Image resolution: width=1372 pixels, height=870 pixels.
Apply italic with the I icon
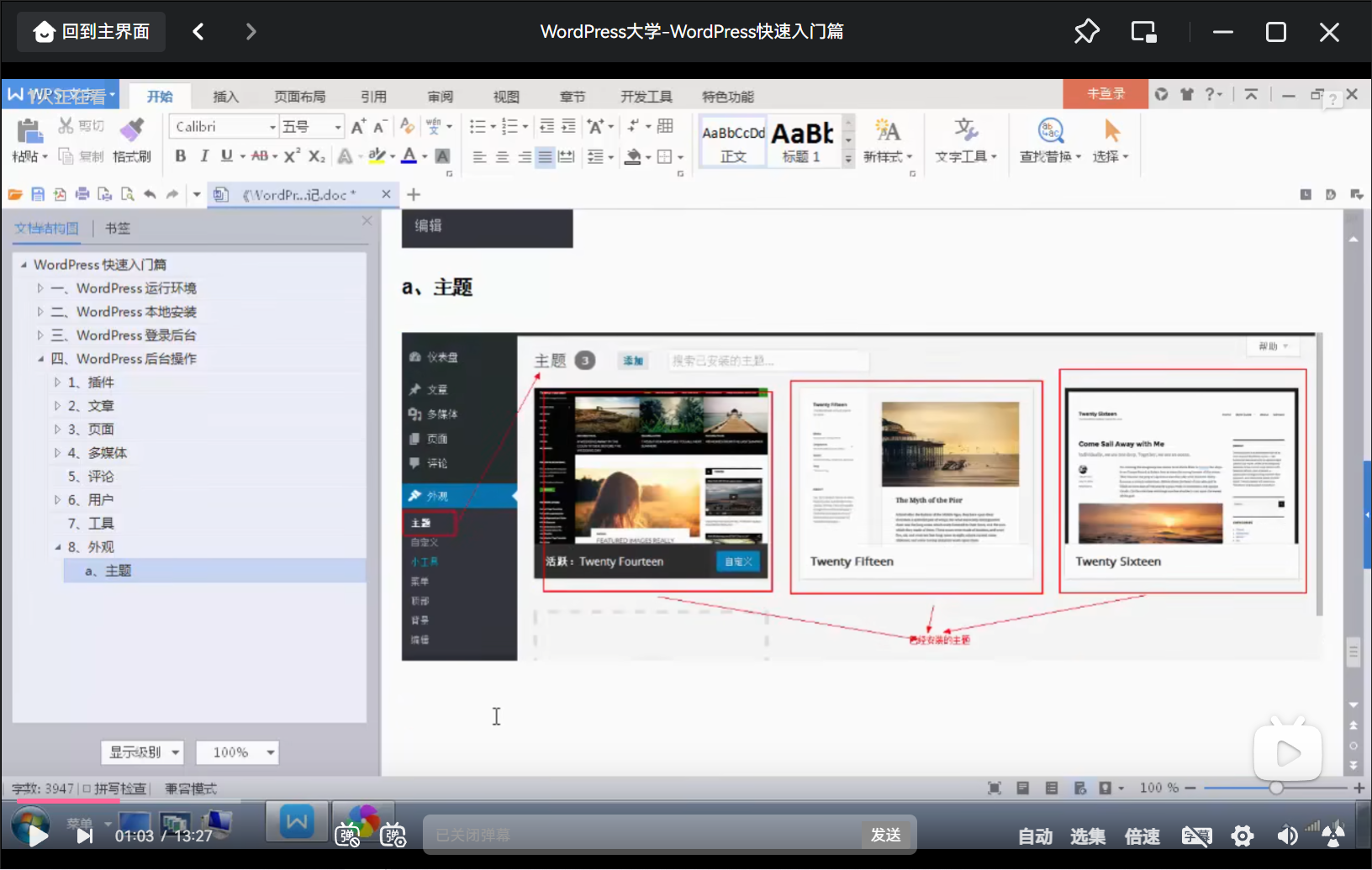pyautogui.click(x=203, y=156)
